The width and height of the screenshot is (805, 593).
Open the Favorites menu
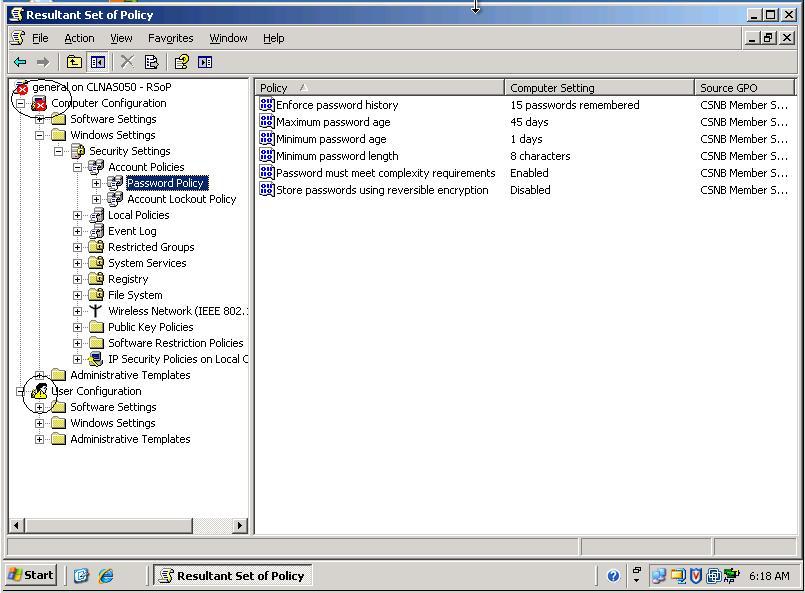[170, 38]
